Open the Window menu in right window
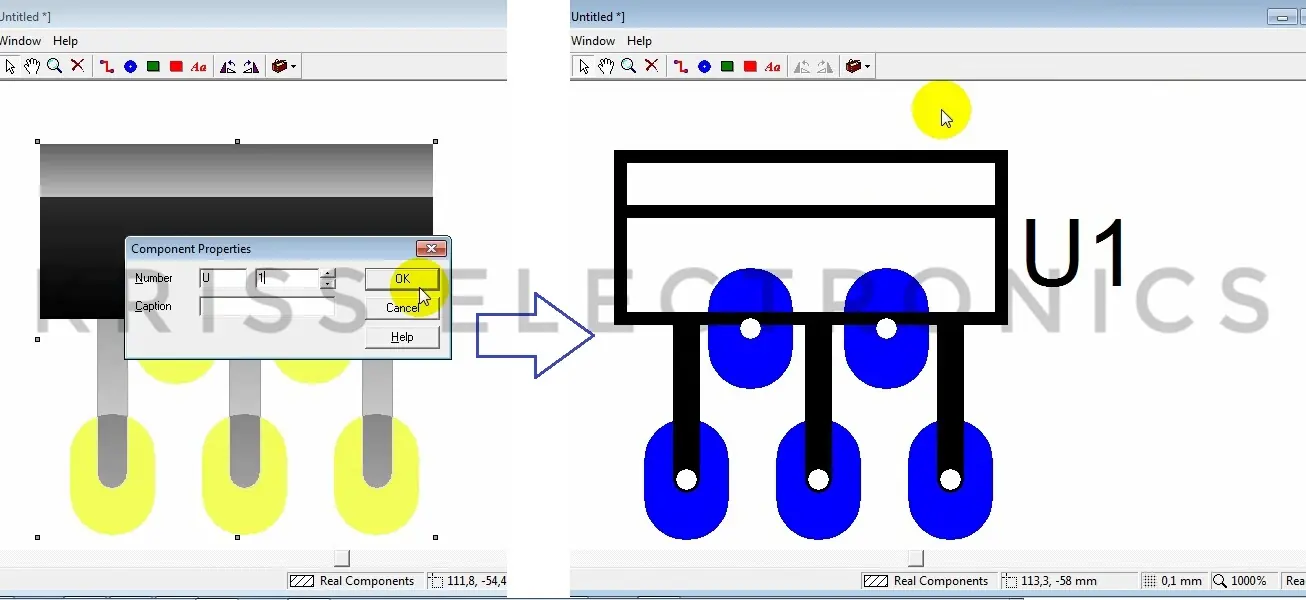1306x600 pixels. (x=593, y=41)
